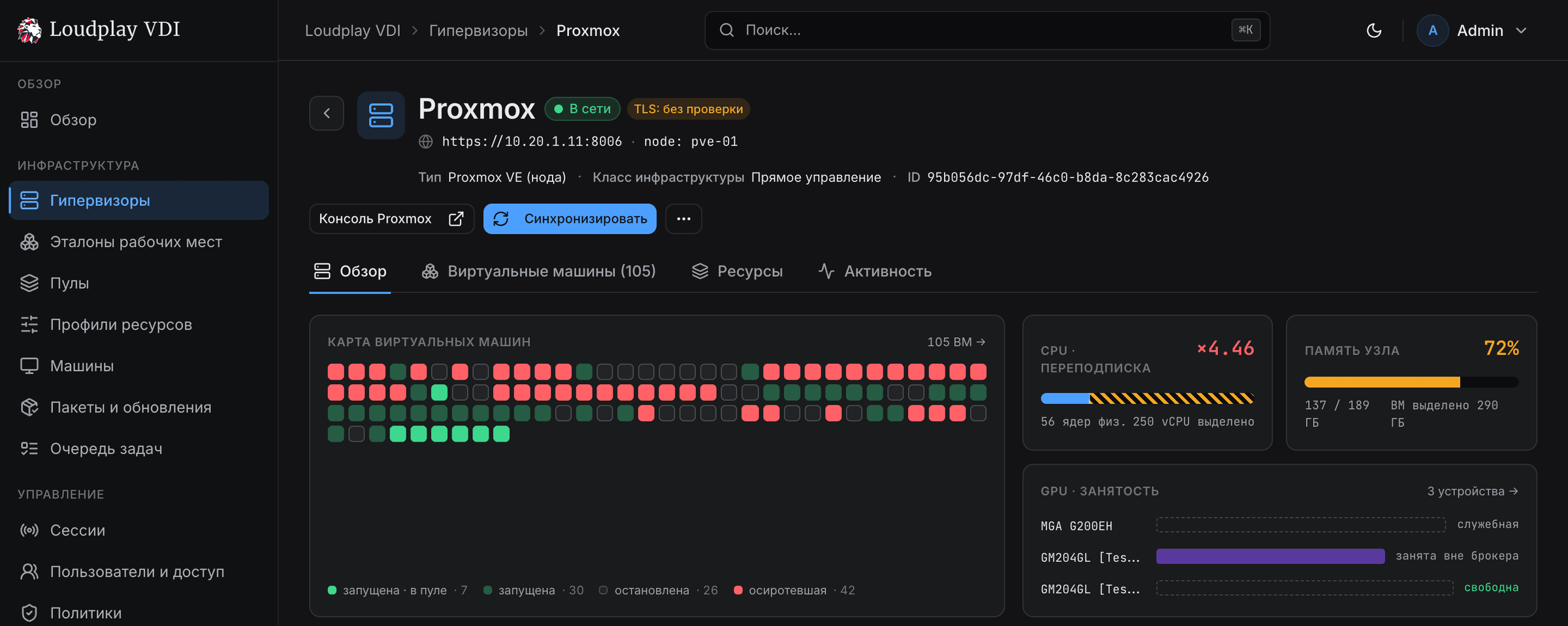Click the Политики shield icon
1568x626 pixels.
click(29, 613)
